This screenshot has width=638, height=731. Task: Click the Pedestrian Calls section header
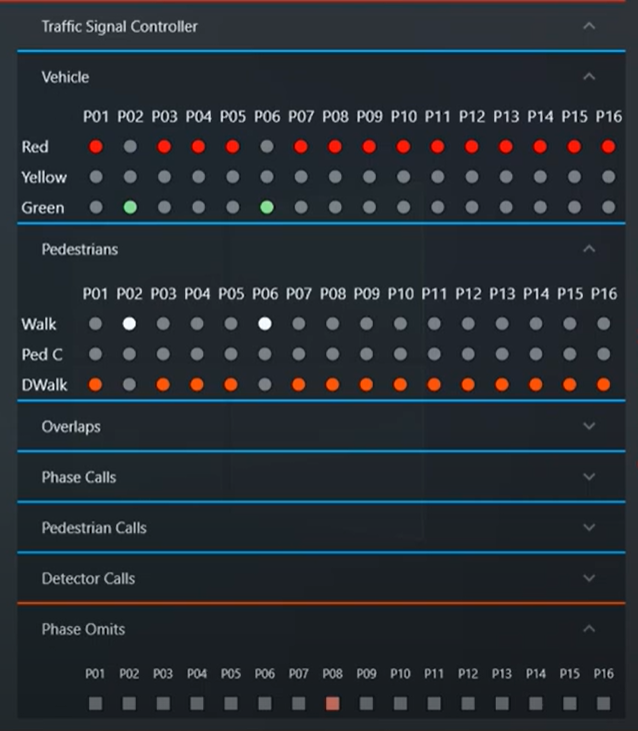[94, 528]
